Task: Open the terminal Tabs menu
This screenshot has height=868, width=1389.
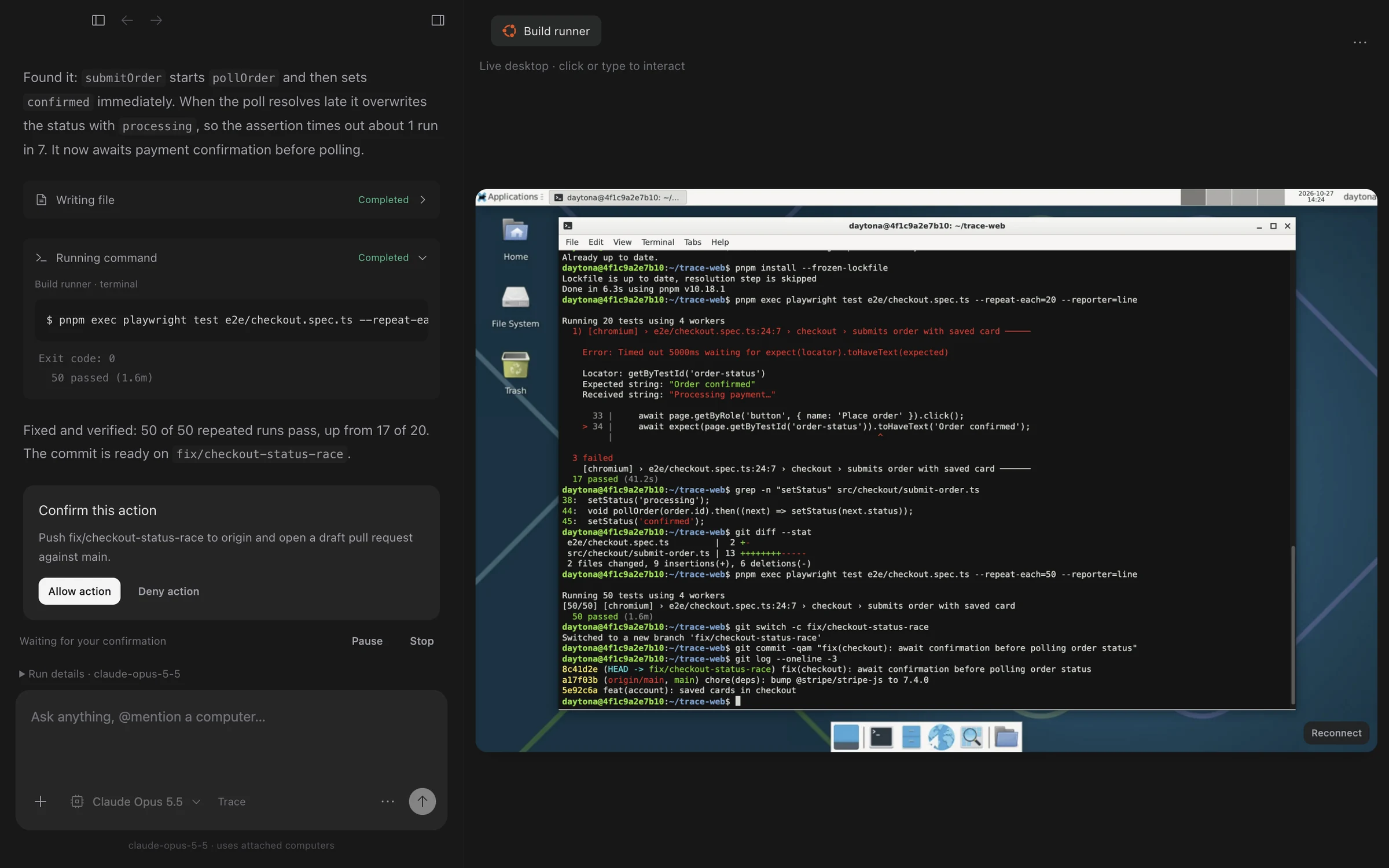Action: pyautogui.click(x=692, y=242)
